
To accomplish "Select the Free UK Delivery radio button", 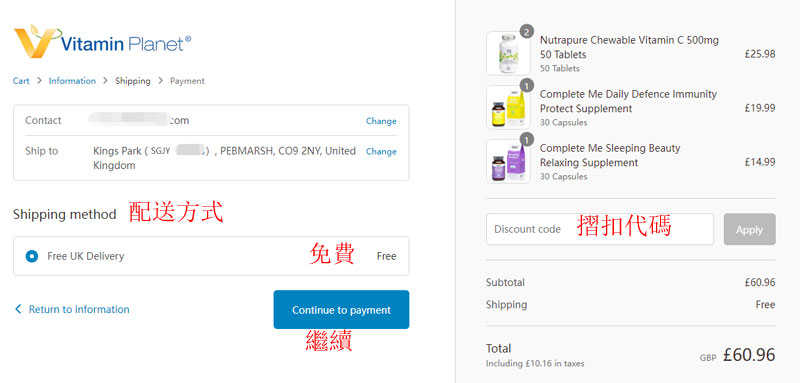I will [32, 256].
